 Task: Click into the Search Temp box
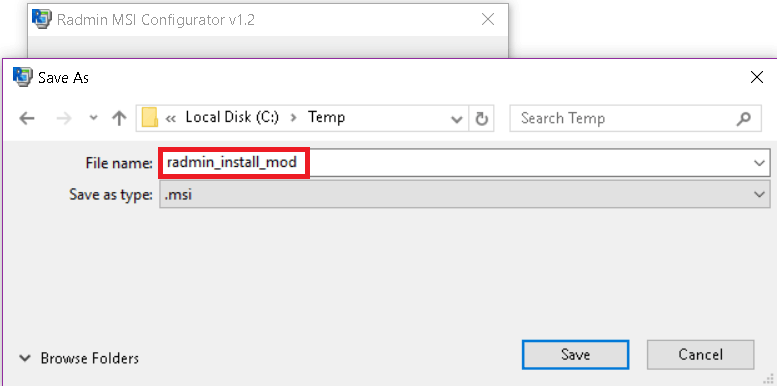point(624,119)
